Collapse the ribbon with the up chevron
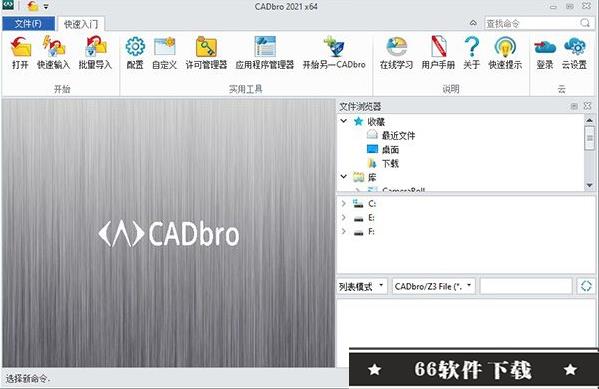 click(473, 23)
